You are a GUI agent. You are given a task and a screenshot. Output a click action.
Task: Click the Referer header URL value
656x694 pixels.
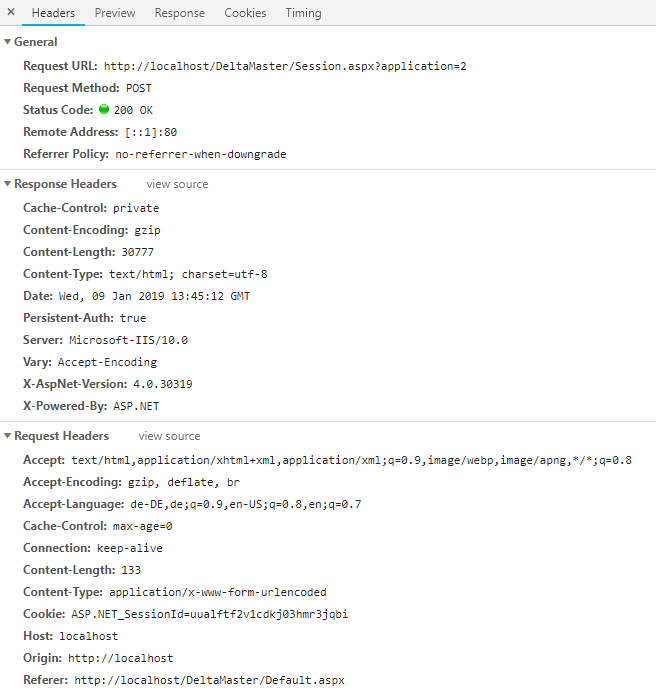point(208,680)
